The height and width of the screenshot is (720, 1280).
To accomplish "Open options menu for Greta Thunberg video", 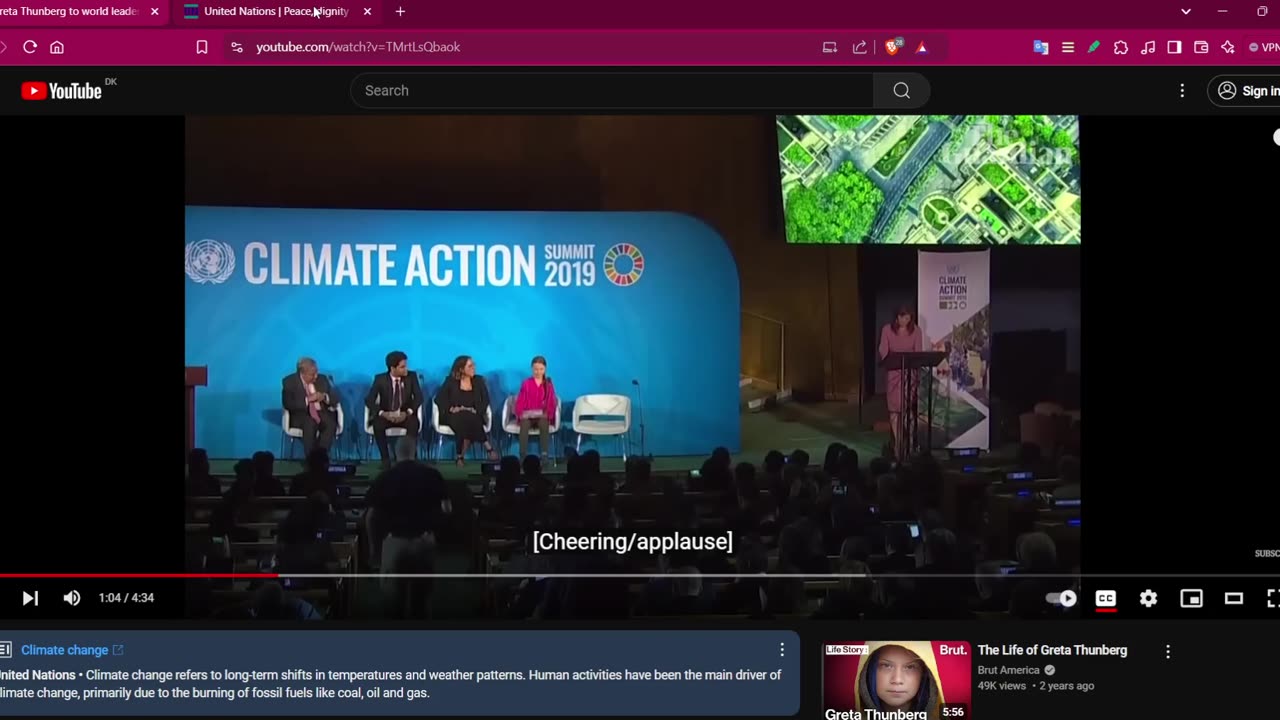I will pos(1167,652).
